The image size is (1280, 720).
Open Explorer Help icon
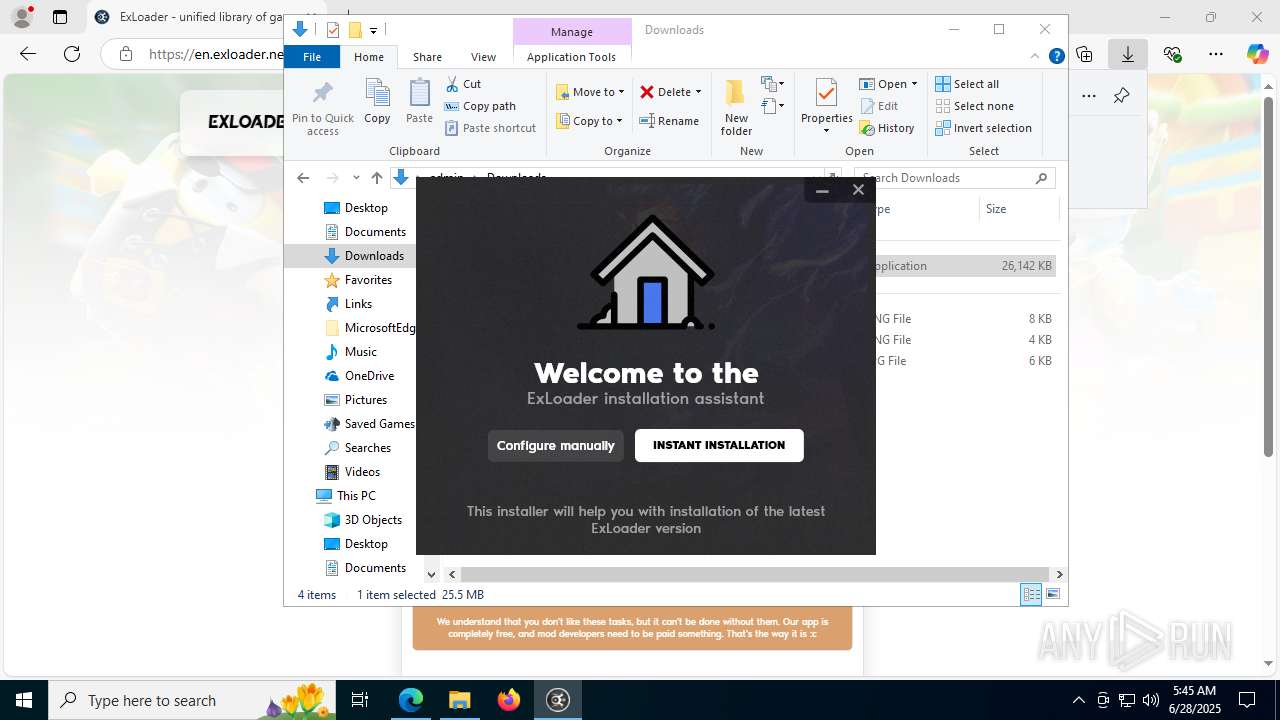1056,57
